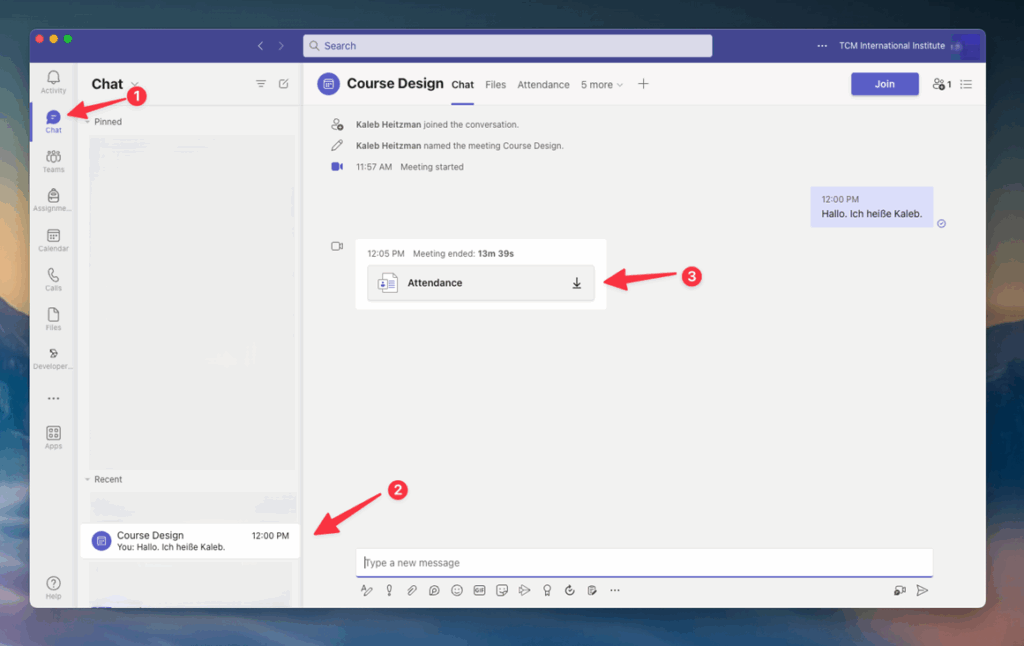The width and height of the screenshot is (1024, 646).
Task: Open the Teams section icon
Action: (x=53, y=161)
